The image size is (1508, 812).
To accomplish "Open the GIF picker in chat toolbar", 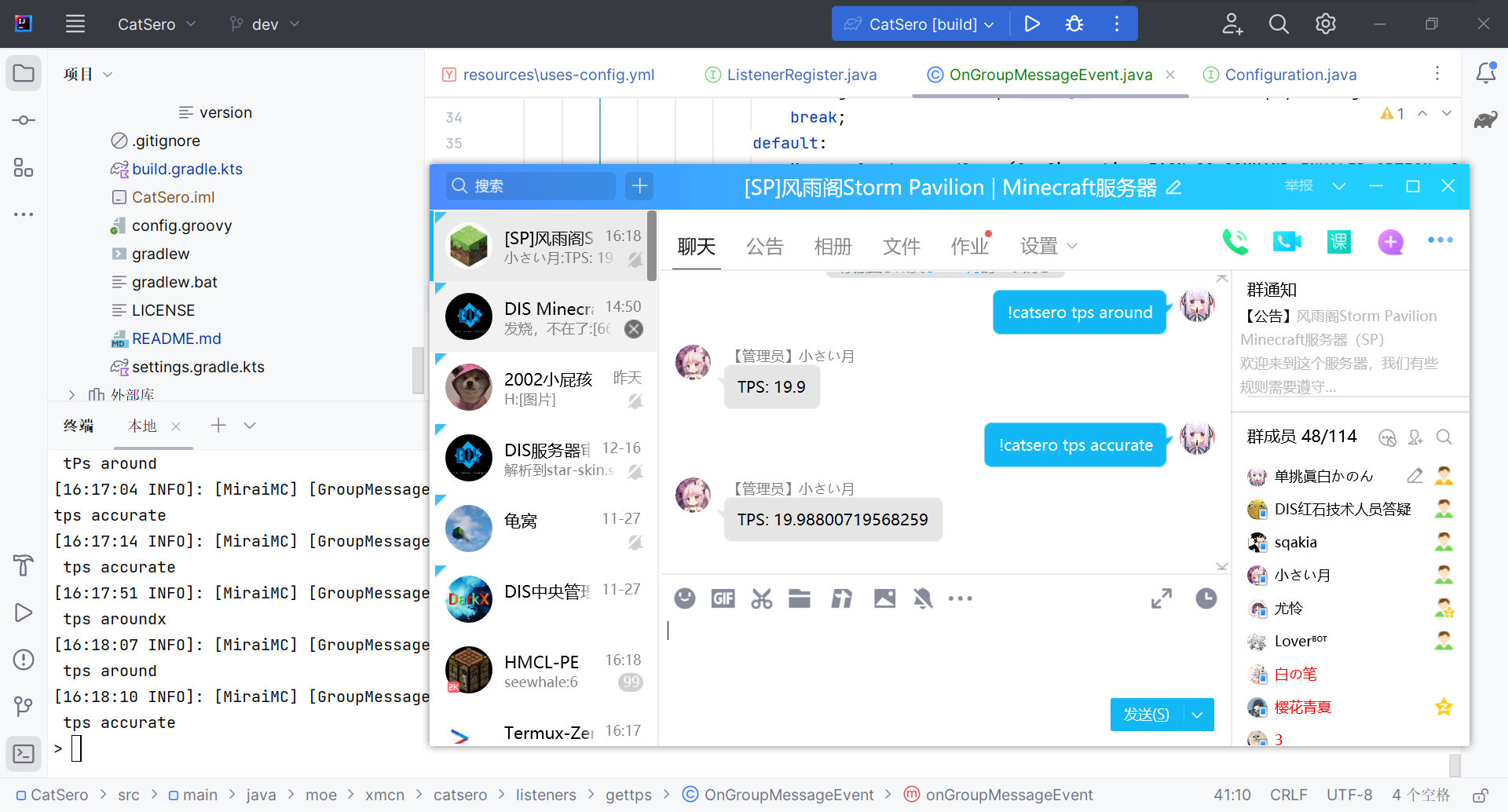I will tap(723, 598).
